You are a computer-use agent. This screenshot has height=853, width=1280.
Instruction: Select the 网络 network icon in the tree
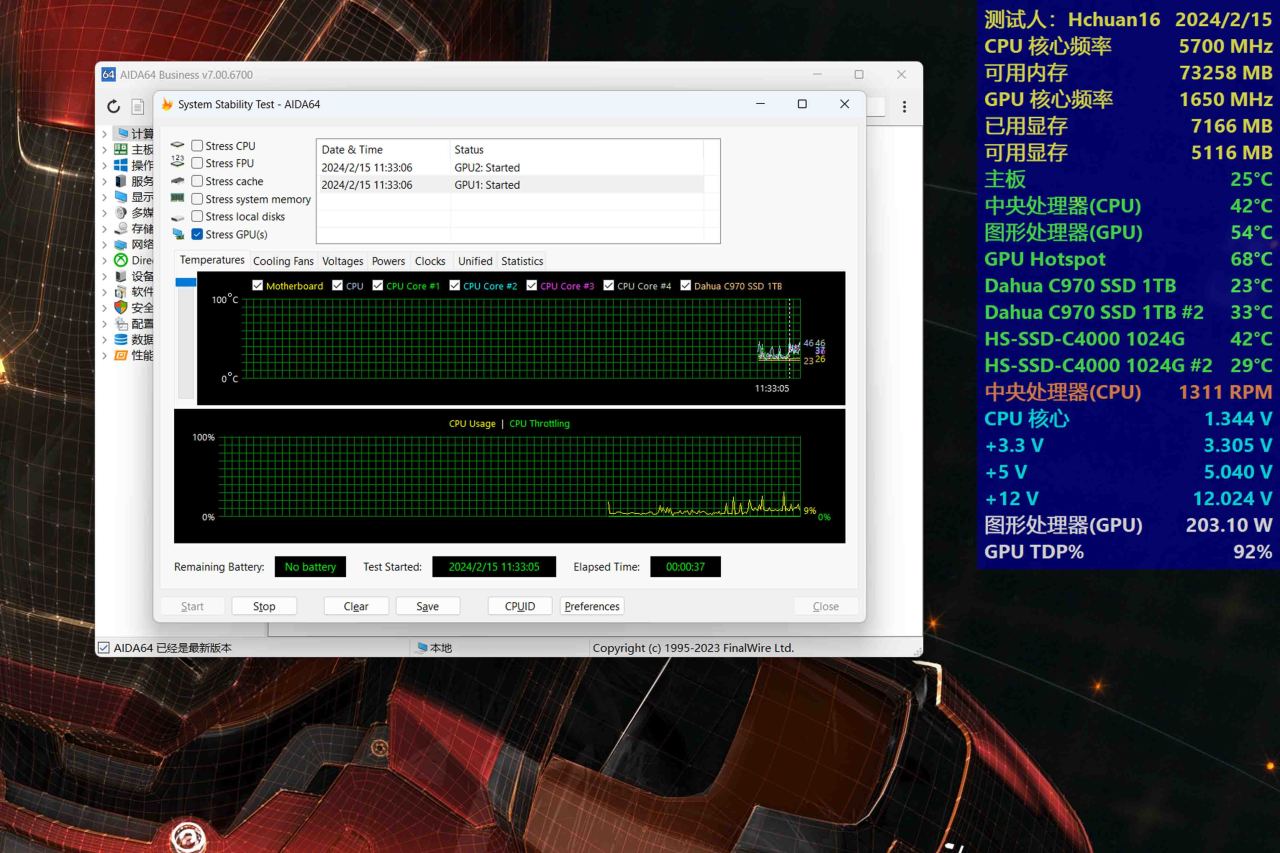coord(121,244)
